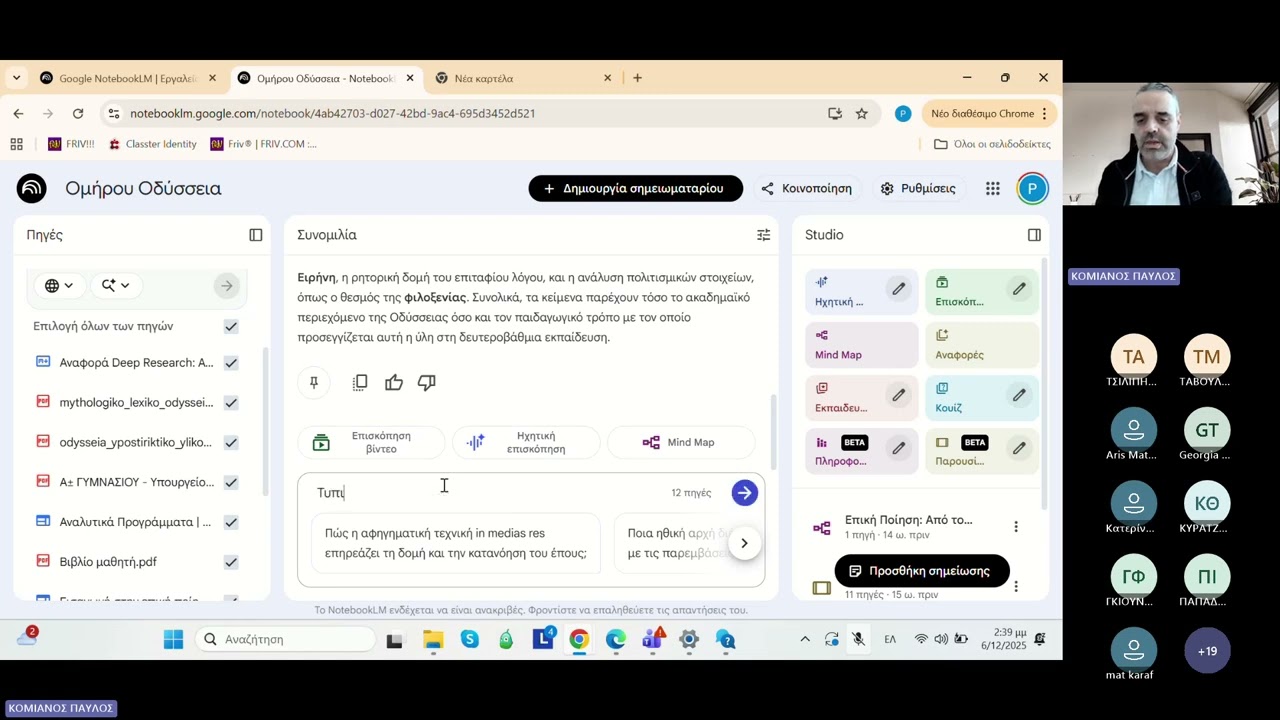Viewport: 1280px width, 720px height.
Task: Uncheck Α± ΓΥΜΝΑΣΙΟΥ - Υπουργείο source
Action: pos(231,482)
